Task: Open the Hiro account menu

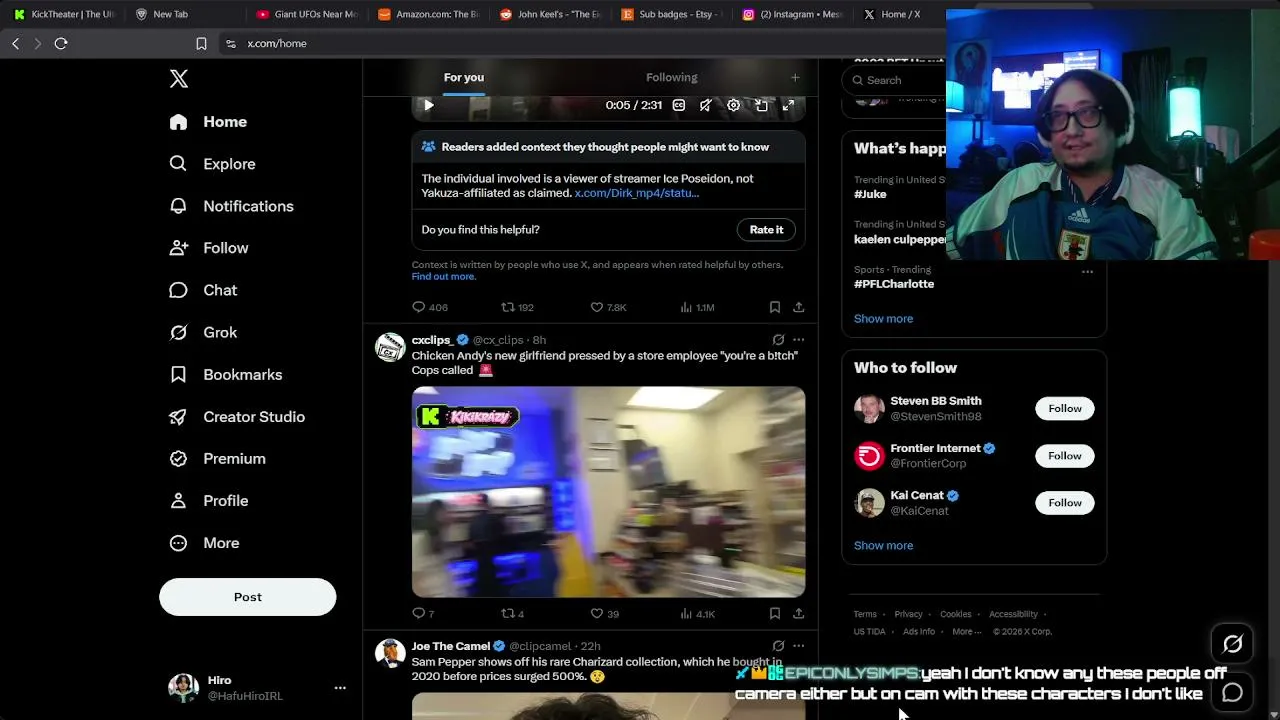Action: pos(258,688)
